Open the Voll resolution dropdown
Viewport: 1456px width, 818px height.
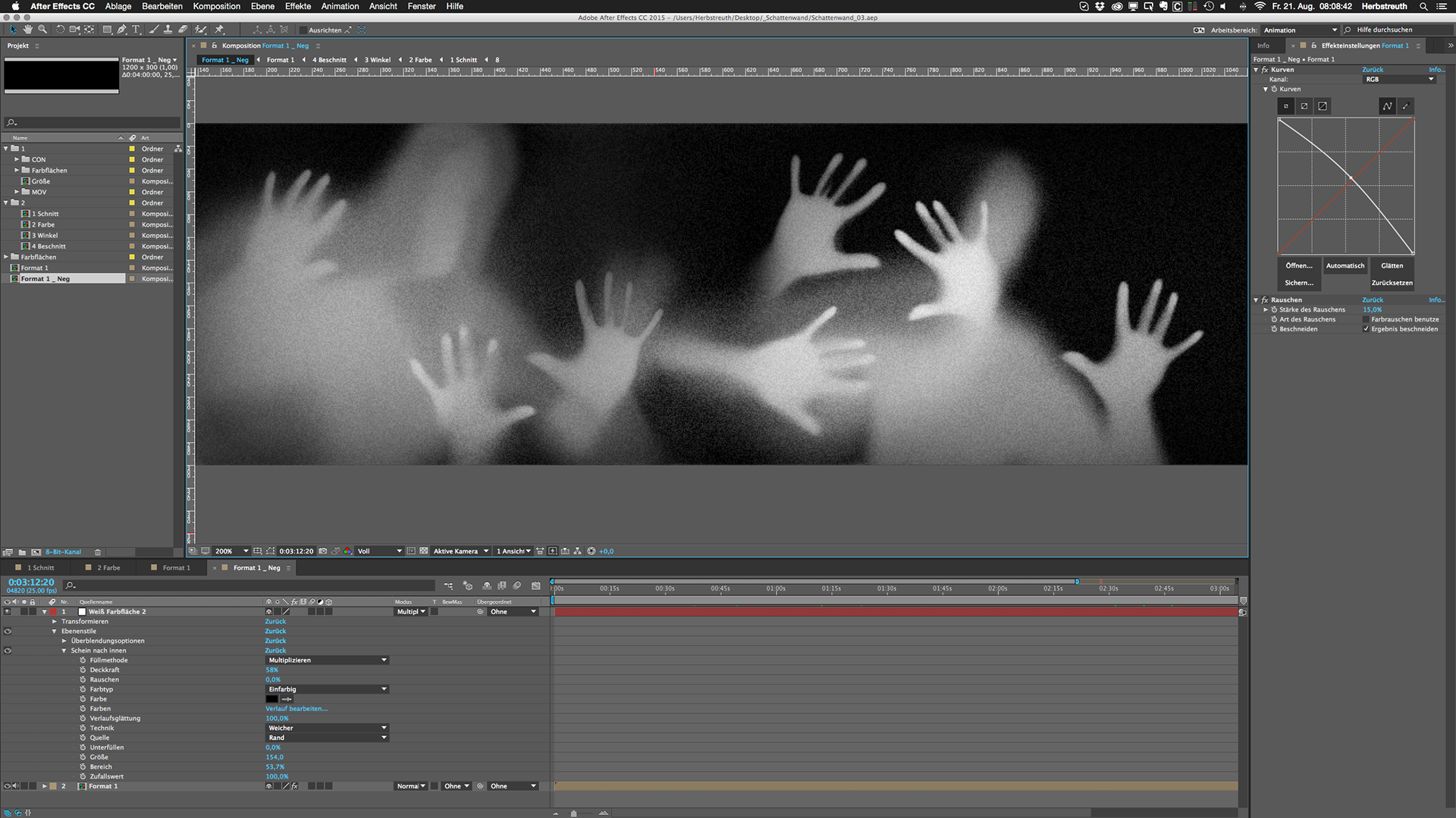coord(379,551)
